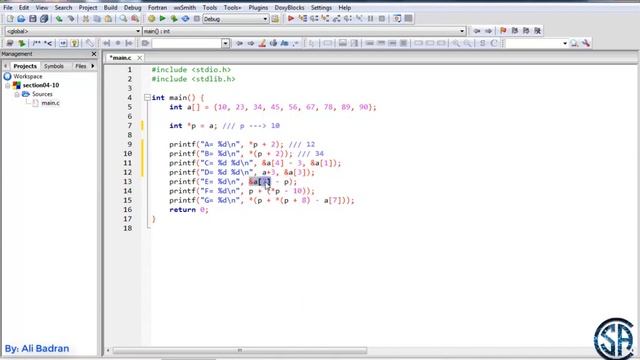640x360 pixels.
Task: Open a file using the folder icon
Action: click(21, 19)
